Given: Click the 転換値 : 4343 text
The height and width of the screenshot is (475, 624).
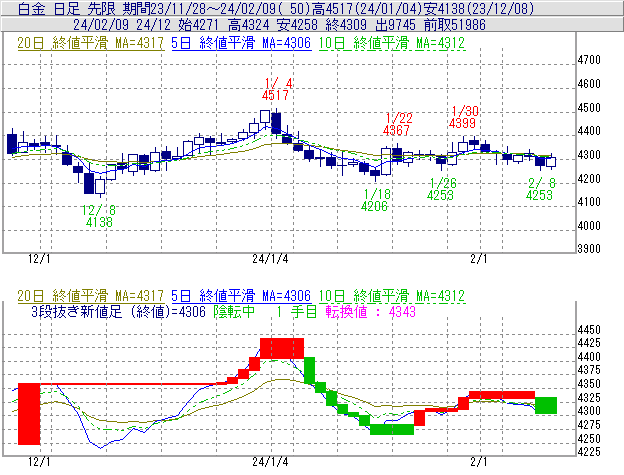Looking at the screenshot, I should [x=370, y=312].
